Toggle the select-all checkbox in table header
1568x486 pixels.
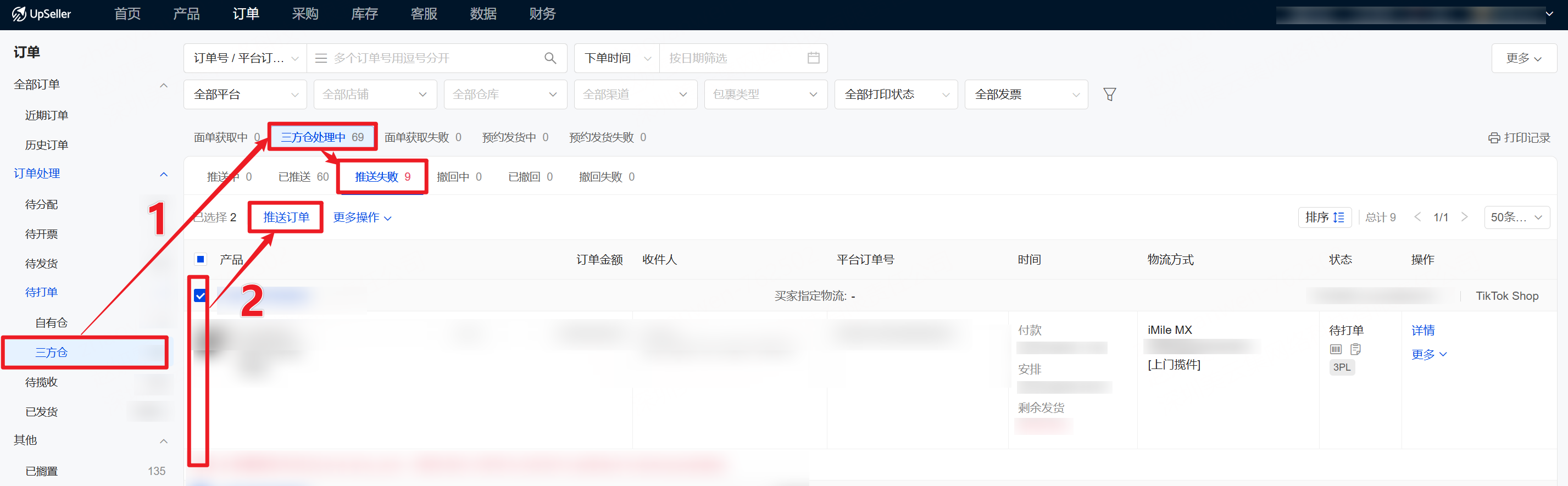click(x=201, y=260)
